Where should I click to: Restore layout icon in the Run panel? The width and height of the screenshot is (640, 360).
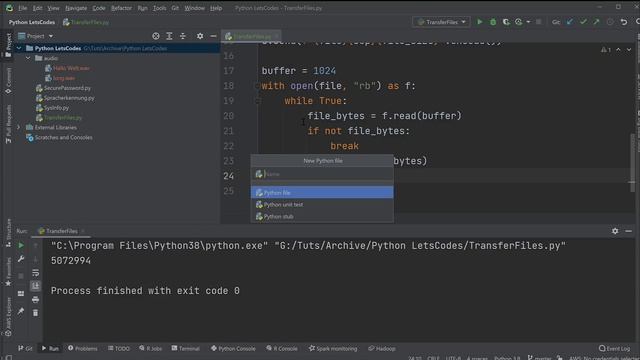pos(21,293)
